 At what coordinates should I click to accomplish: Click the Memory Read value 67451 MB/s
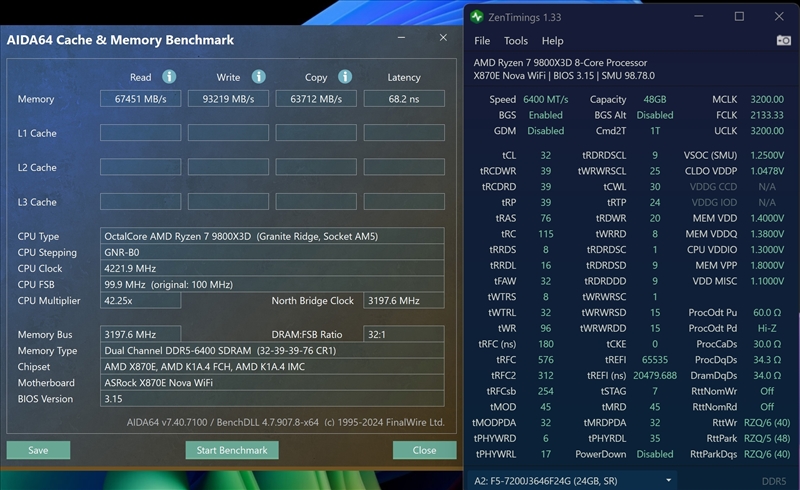(141, 99)
